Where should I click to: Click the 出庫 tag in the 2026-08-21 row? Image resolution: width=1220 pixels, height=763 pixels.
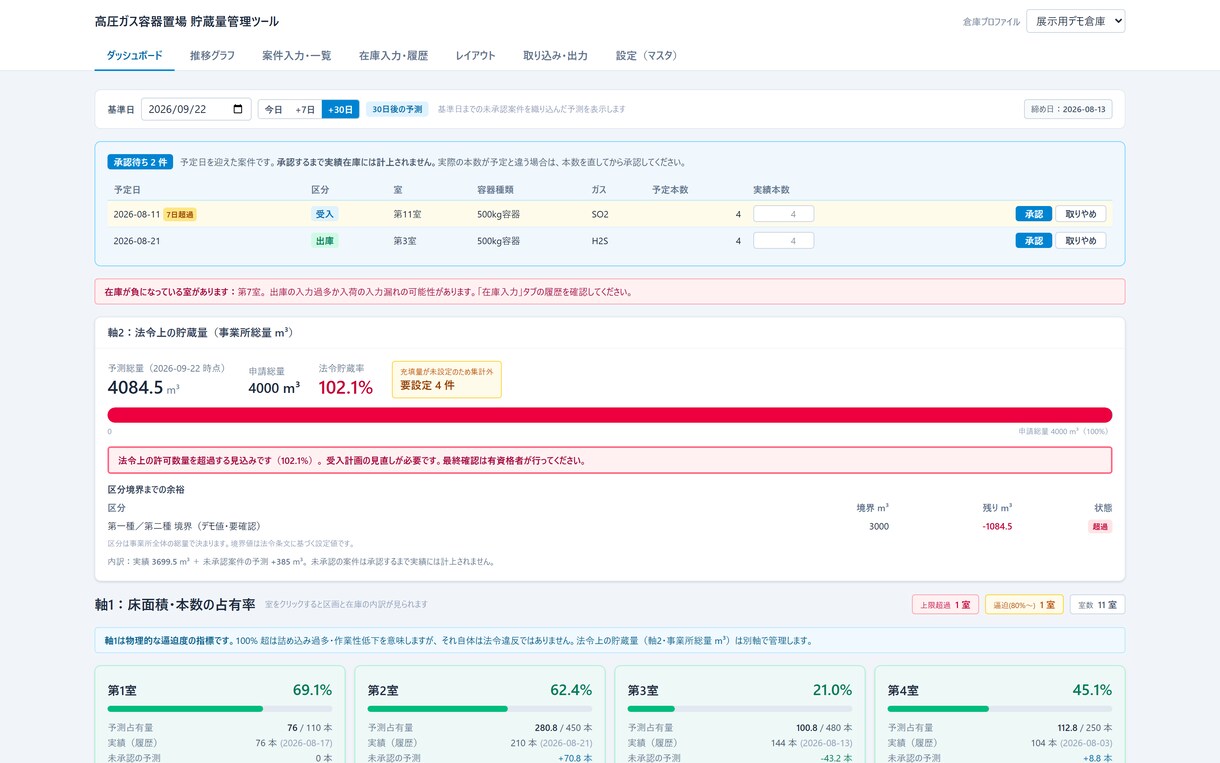325,241
